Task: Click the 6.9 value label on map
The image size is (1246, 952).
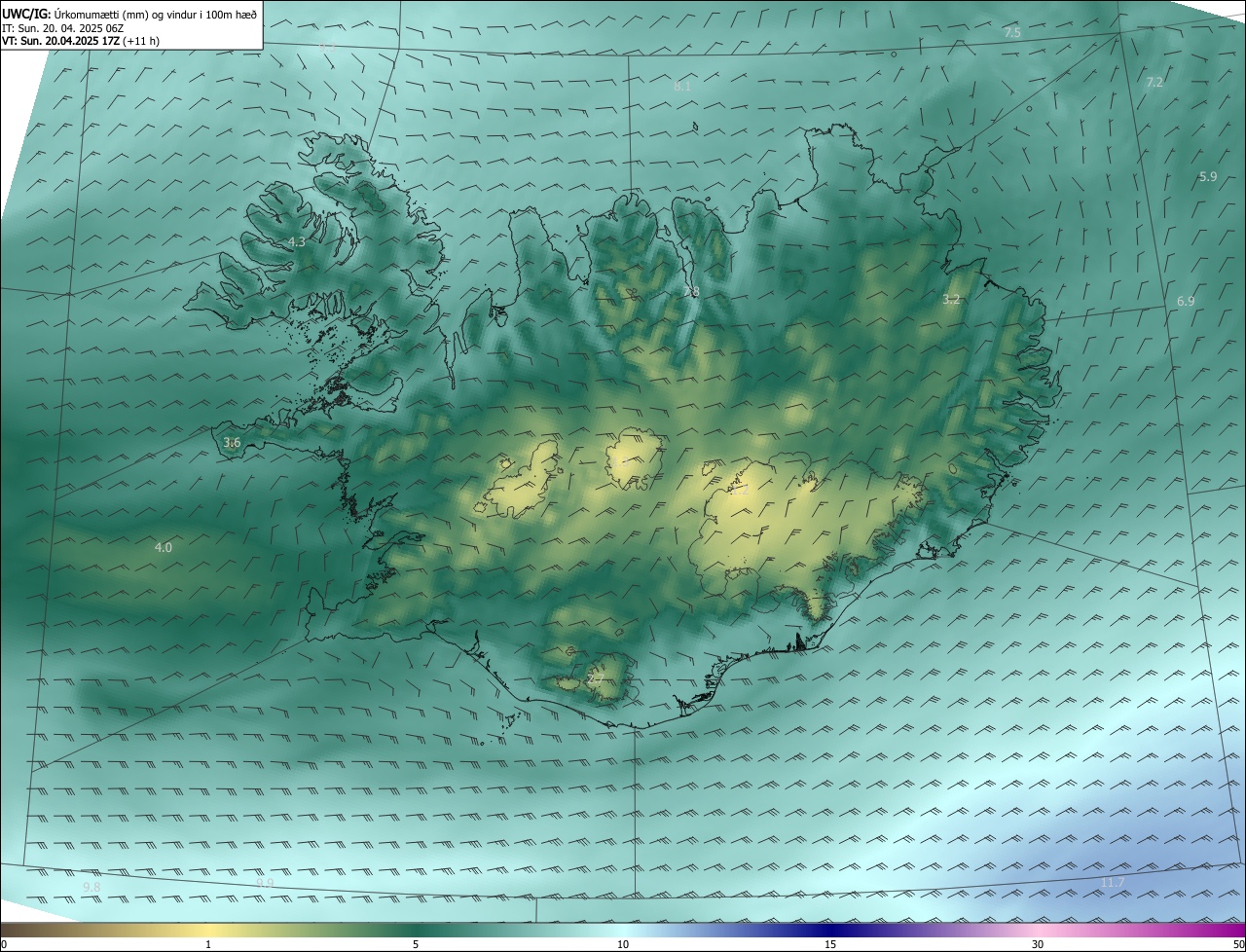Action: (1186, 302)
